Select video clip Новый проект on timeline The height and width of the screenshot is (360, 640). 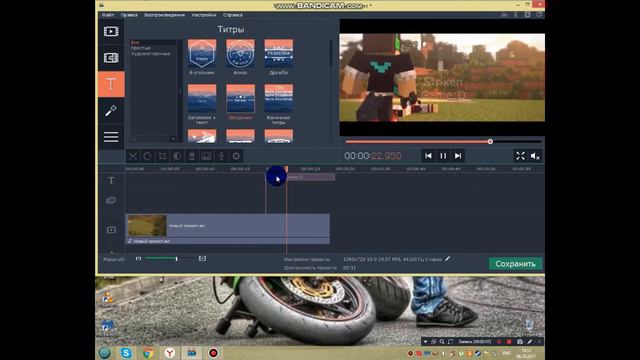pyautogui.click(x=228, y=225)
